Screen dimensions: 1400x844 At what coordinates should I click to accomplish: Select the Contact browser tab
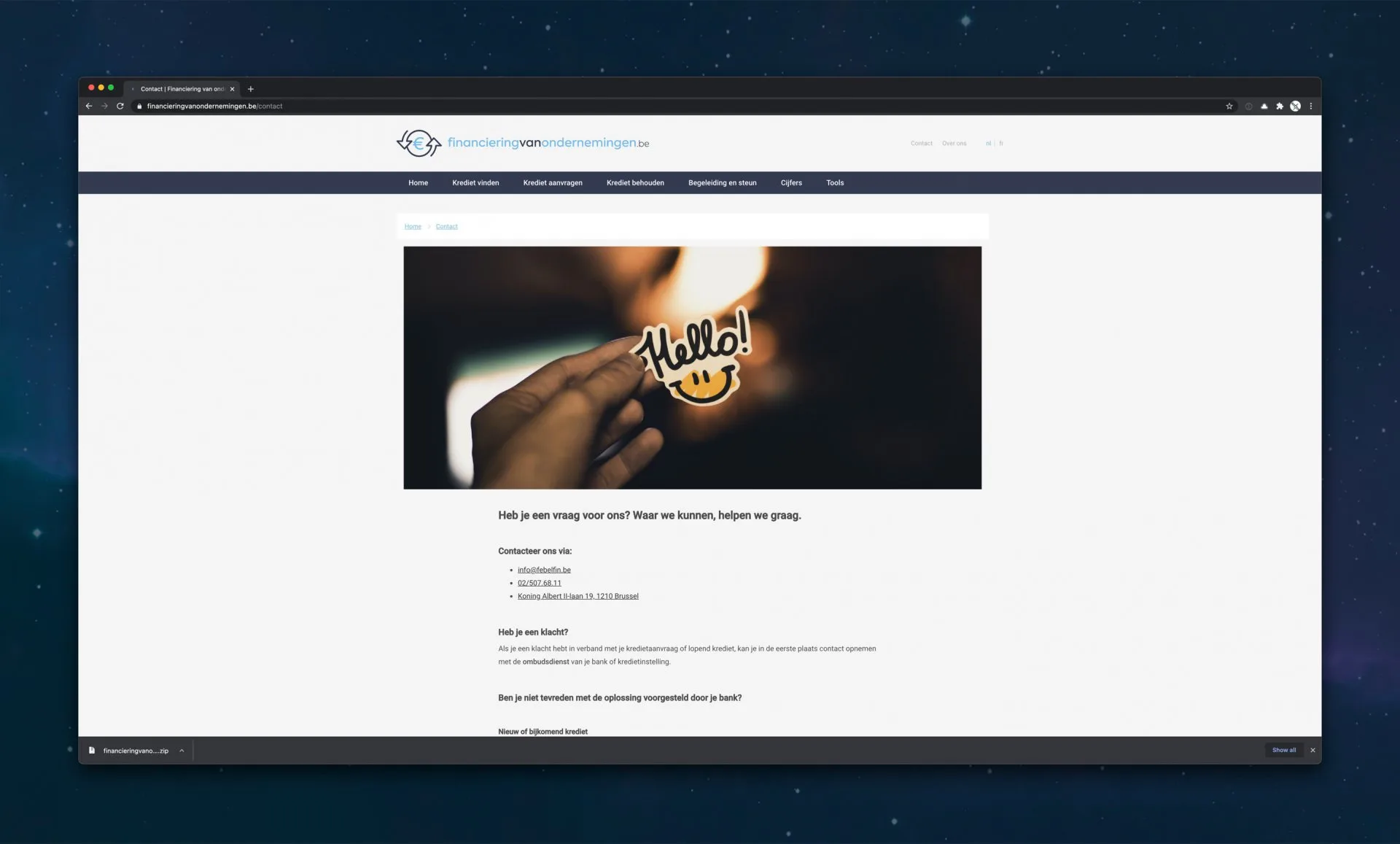tap(182, 89)
